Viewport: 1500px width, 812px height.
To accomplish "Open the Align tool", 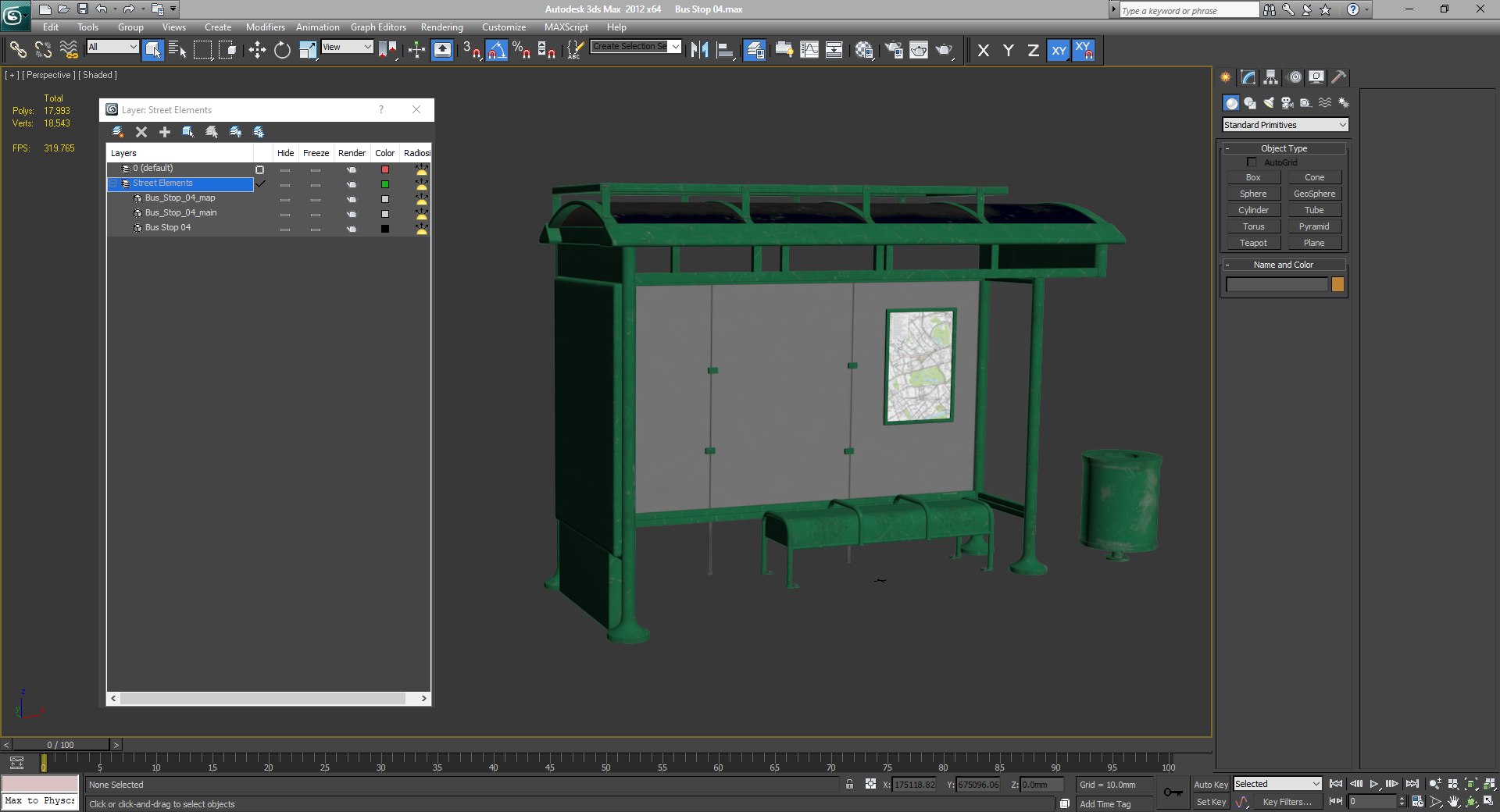I will pos(725,50).
